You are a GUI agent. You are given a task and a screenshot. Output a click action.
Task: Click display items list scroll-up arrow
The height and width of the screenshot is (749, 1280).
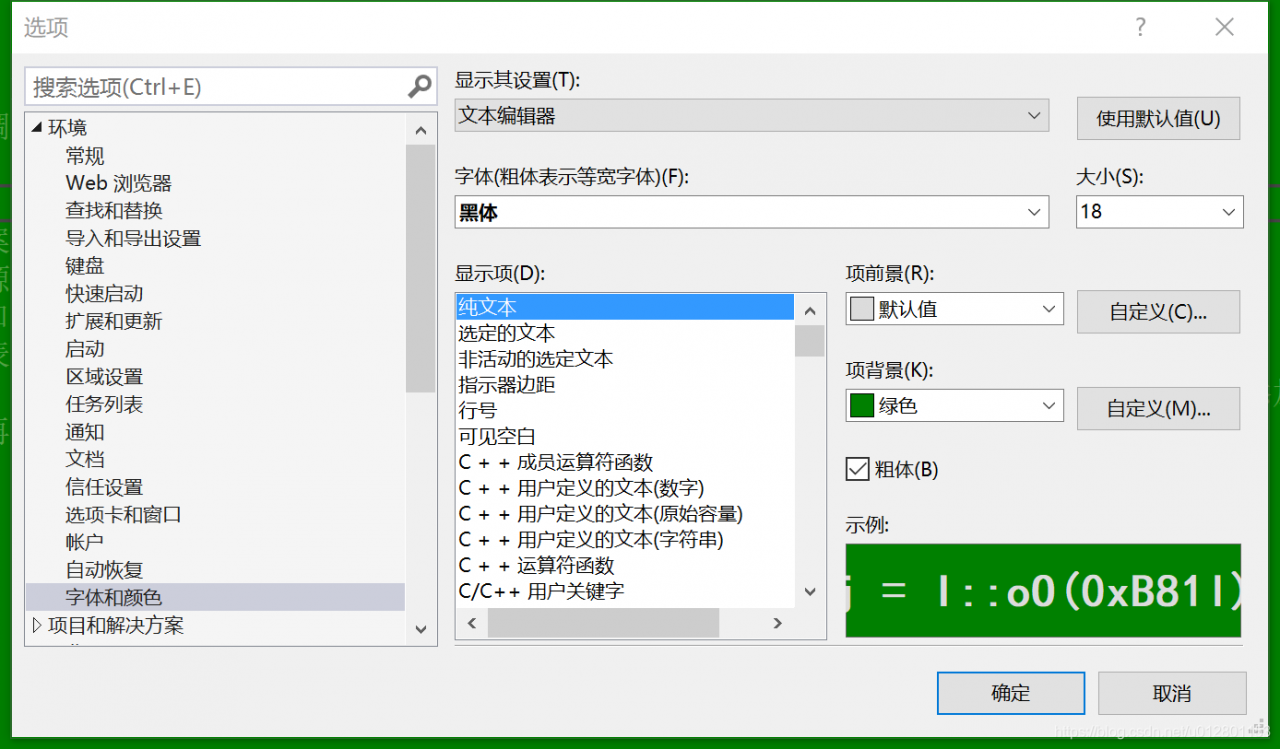(x=810, y=310)
